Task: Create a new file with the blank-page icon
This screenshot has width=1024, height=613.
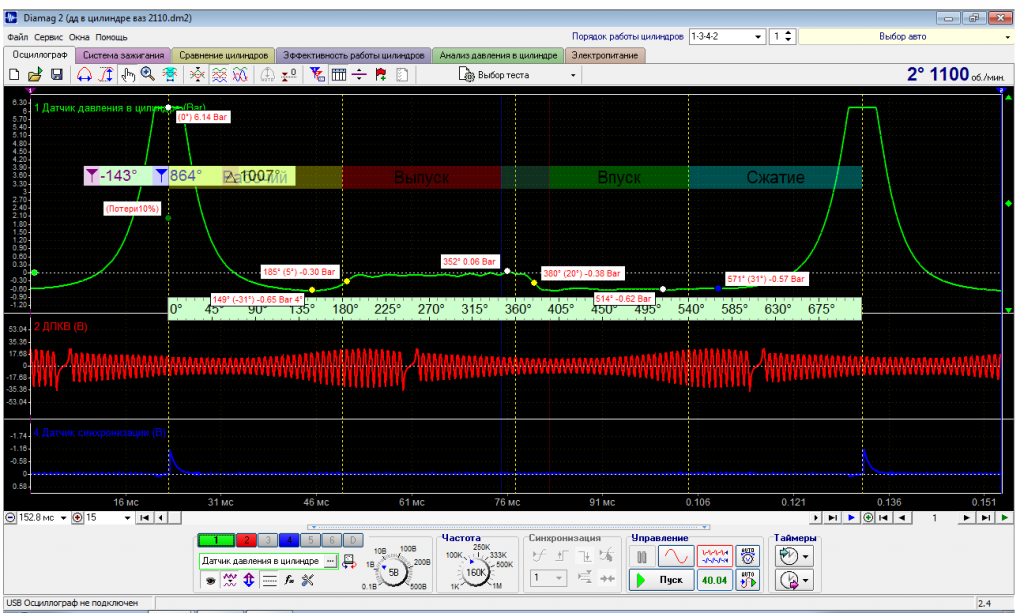Action: click(14, 75)
